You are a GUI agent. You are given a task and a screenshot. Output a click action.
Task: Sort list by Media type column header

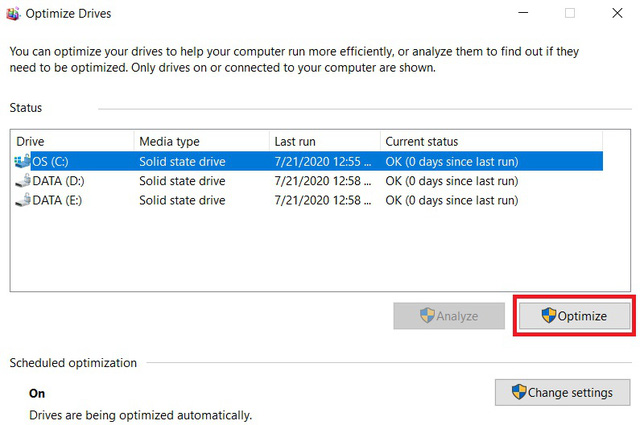coord(202,141)
